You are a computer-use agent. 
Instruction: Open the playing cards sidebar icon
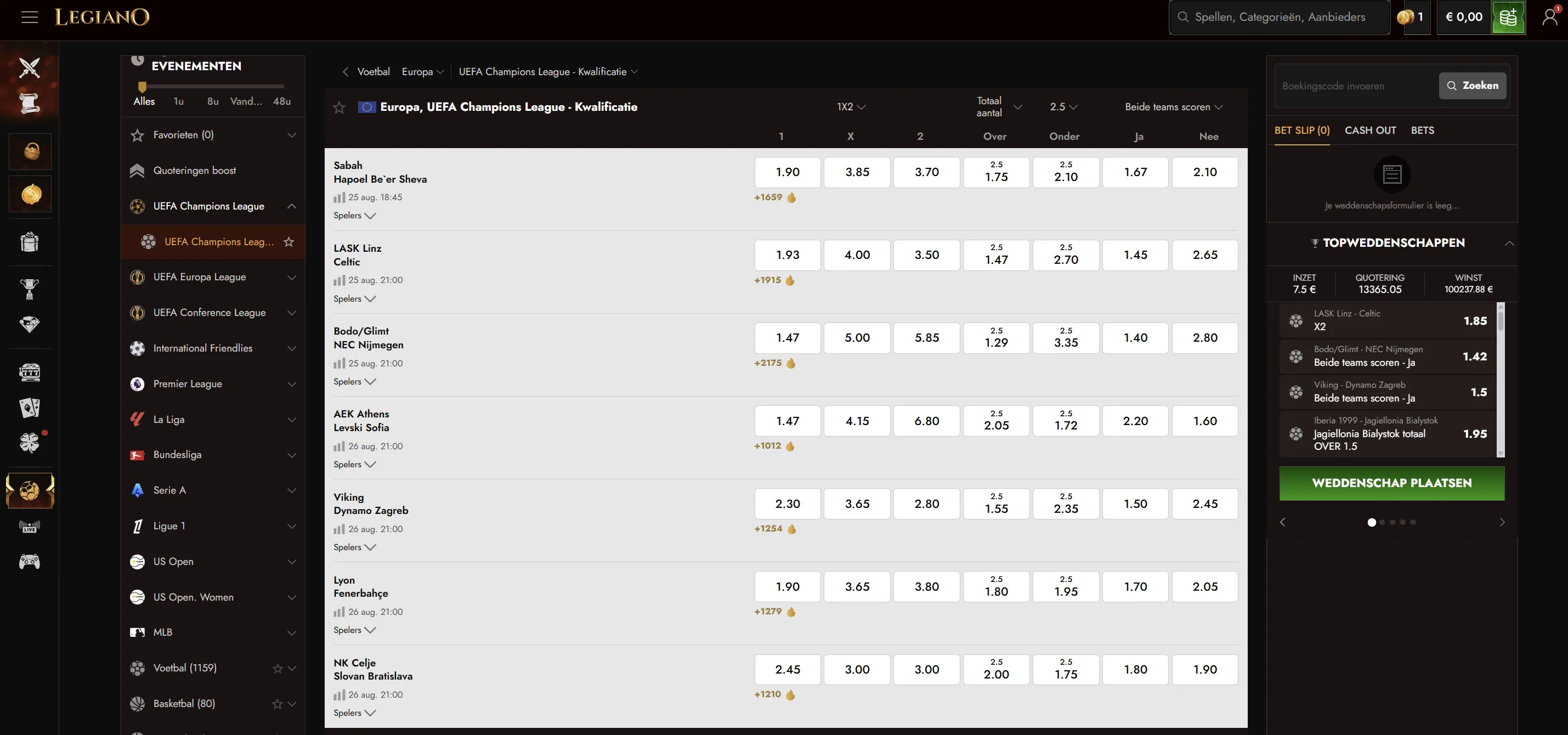coord(29,408)
